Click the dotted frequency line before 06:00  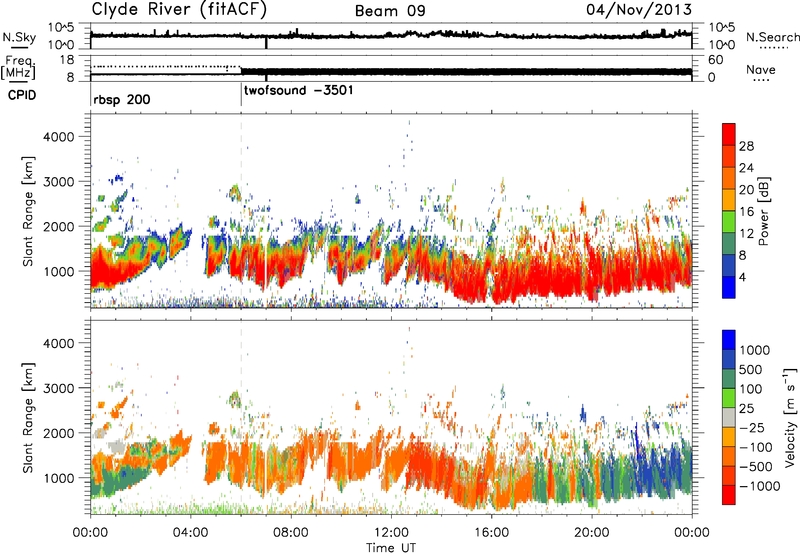tap(166, 66)
